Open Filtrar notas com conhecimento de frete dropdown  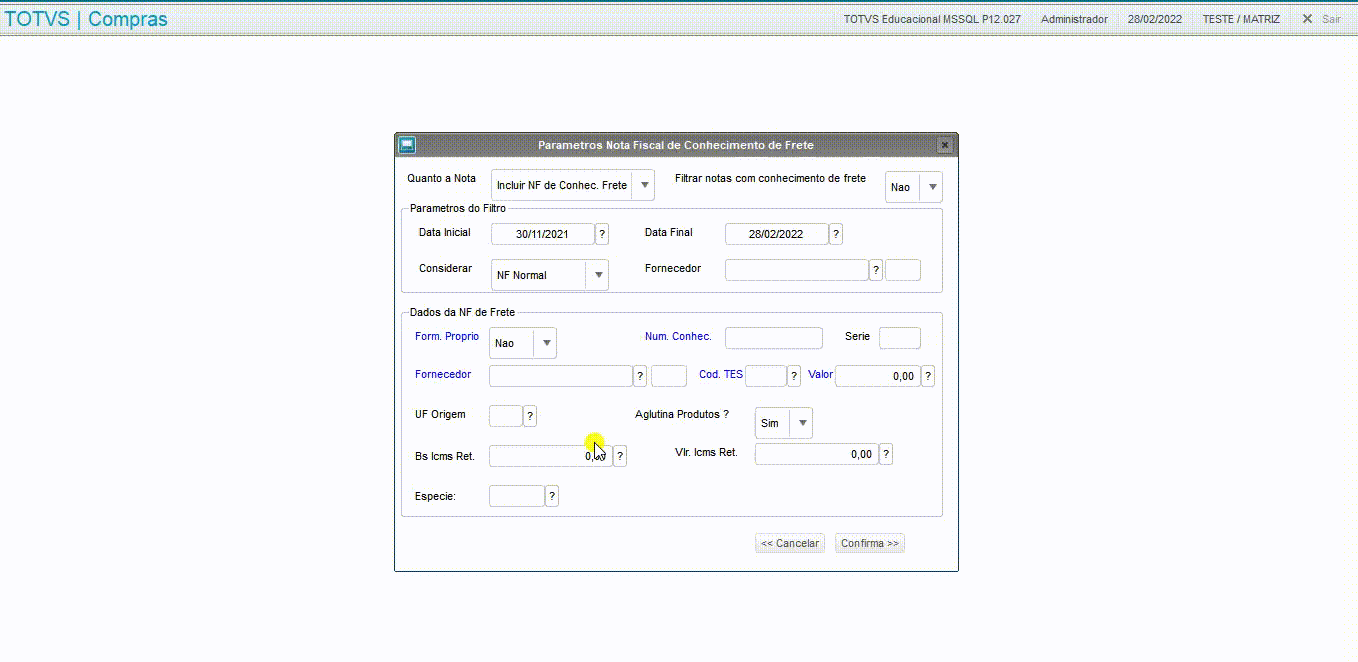point(914,187)
